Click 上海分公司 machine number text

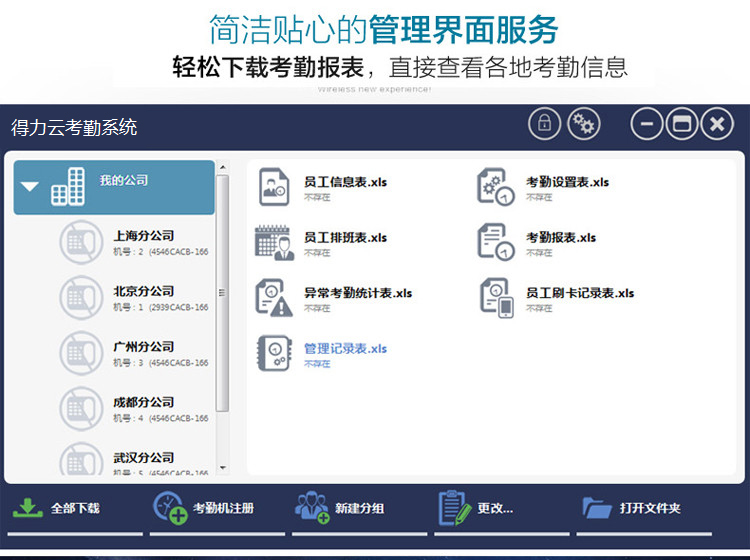tap(161, 252)
